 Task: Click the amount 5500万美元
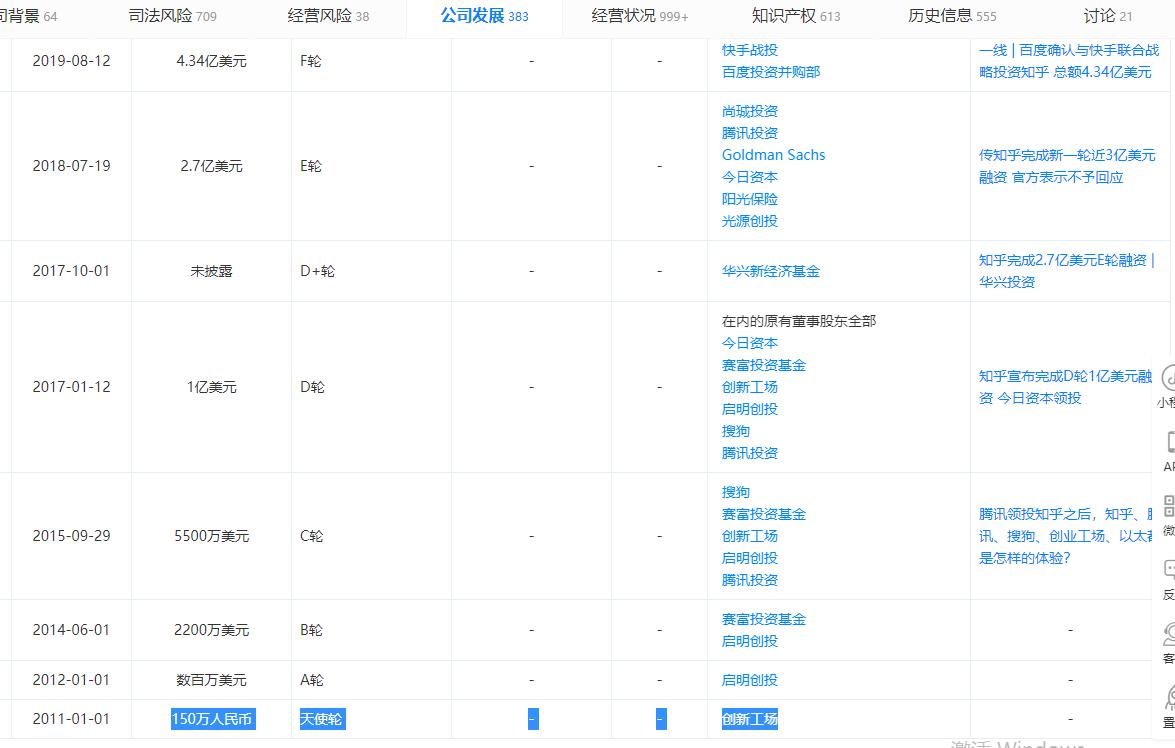click(x=211, y=537)
